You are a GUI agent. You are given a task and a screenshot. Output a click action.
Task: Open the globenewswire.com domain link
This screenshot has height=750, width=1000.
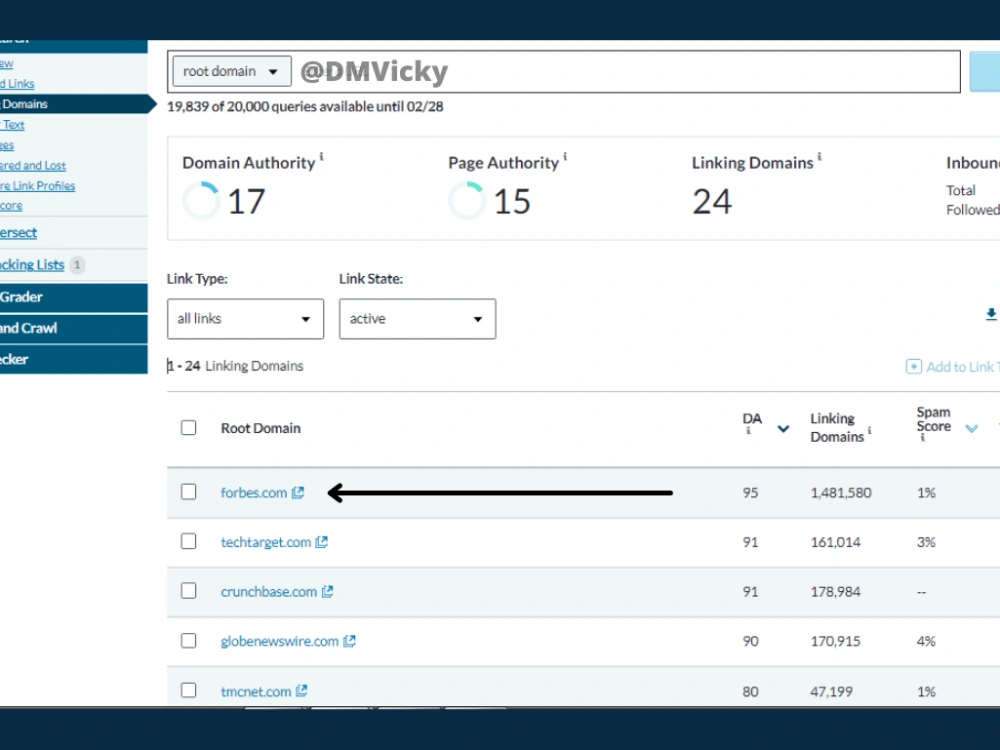click(279, 641)
